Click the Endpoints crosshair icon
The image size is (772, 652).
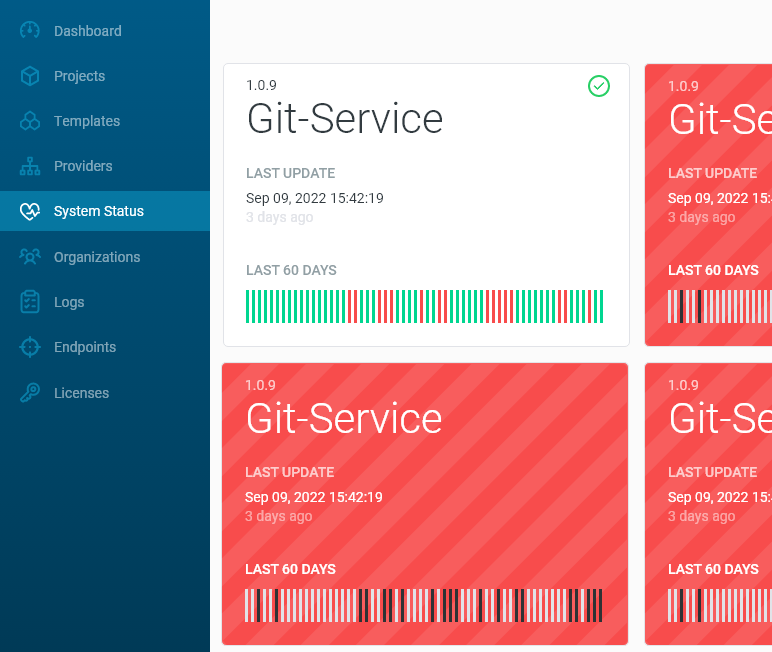[x=30, y=347]
